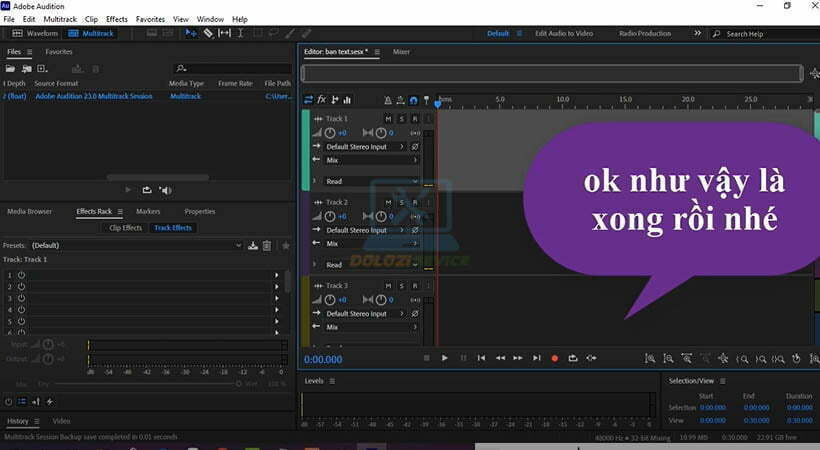Screen dimensions: 820x450
Task: Delete preset with the trash icon
Action: (267, 245)
